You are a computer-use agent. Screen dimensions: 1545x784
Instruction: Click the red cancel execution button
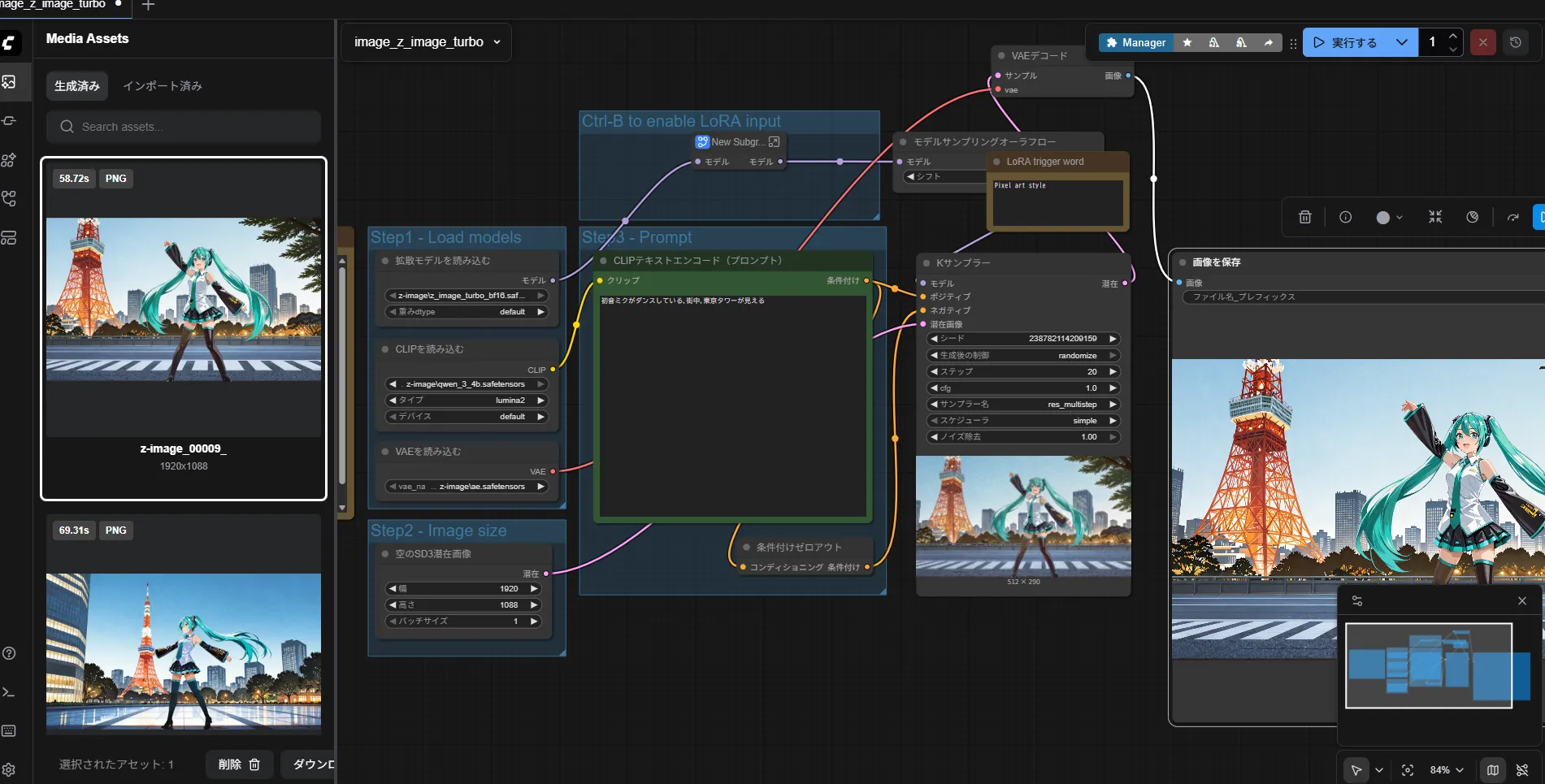1482,42
